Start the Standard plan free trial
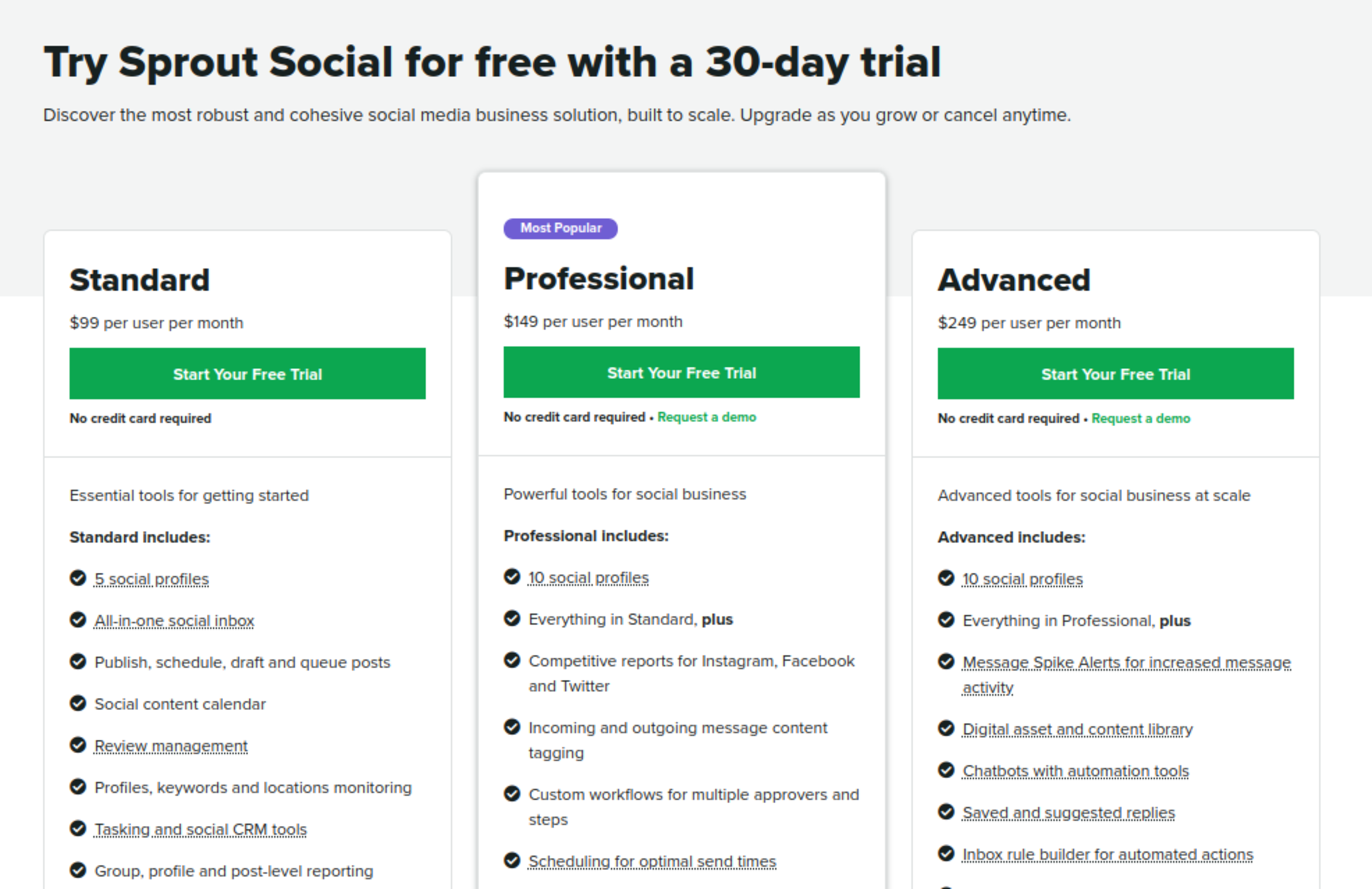Image resolution: width=1372 pixels, height=889 pixels. point(247,374)
